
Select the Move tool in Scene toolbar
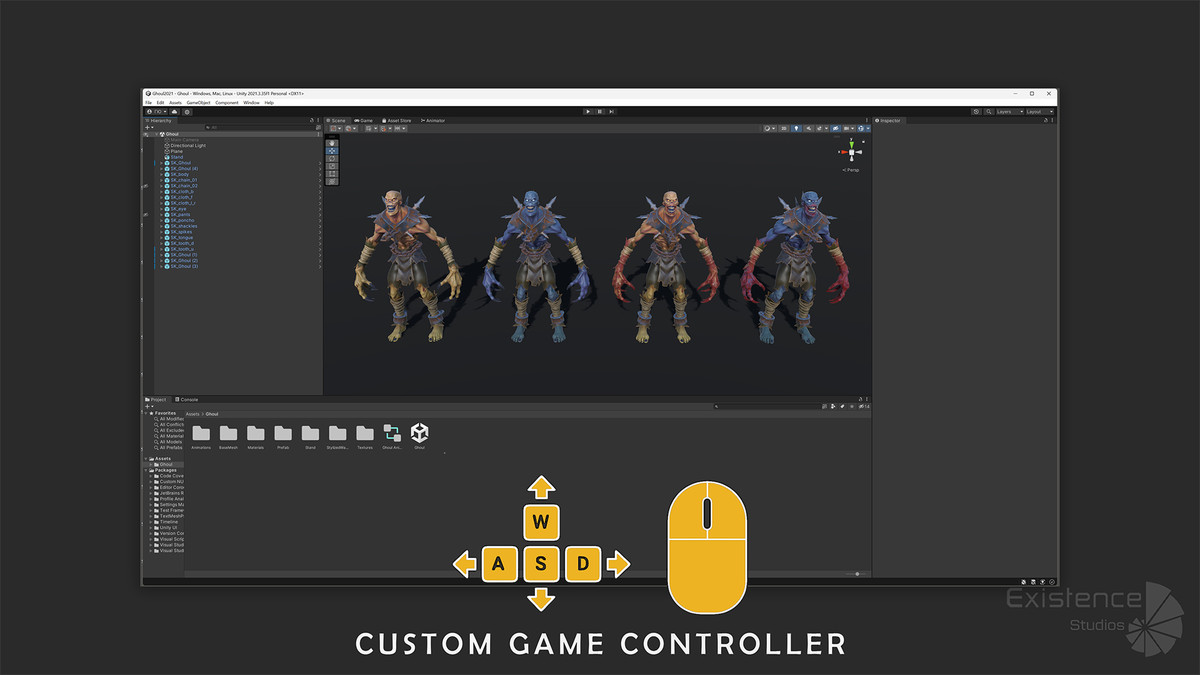tap(333, 150)
